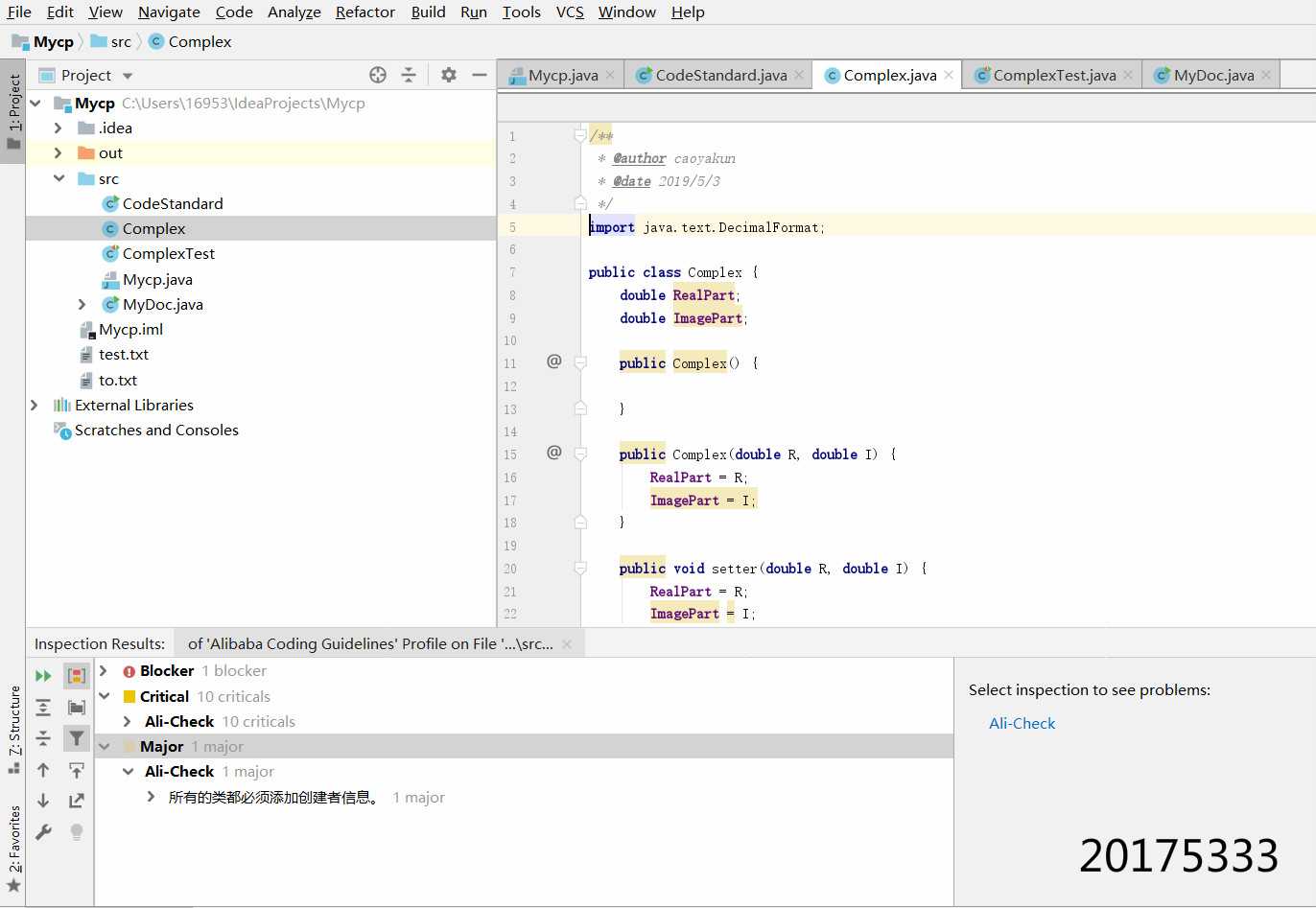Collapse the src folder

pyautogui.click(x=59, y=178)
